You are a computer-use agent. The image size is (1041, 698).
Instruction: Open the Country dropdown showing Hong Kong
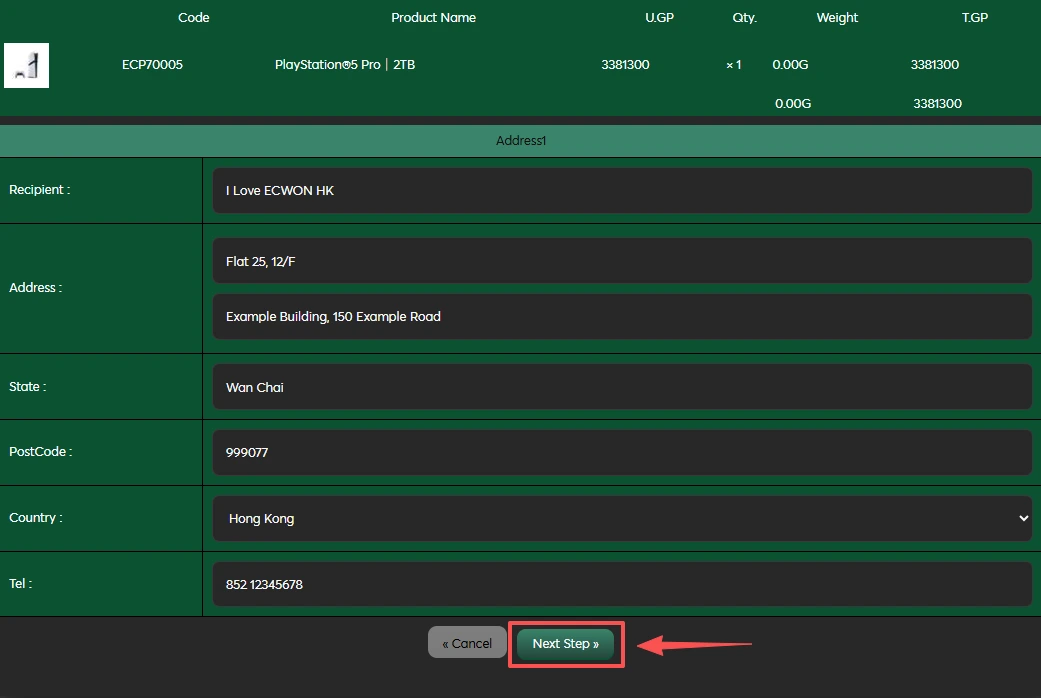[x=621, y=518]
